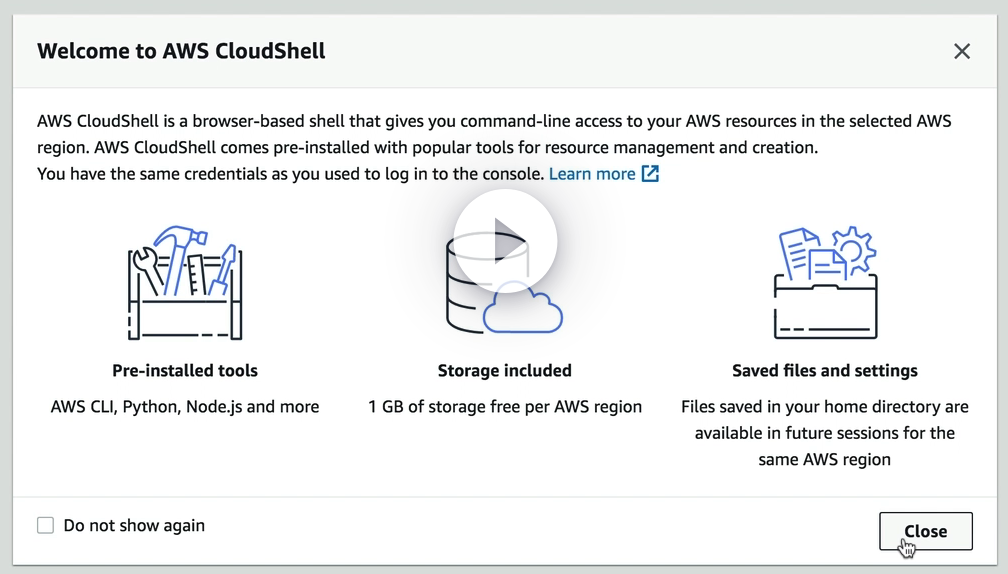1008x574 pixels.
Task: Click the AWS CLI, Python, Node.js text
Action: pyautogui.click(x=185, y=407)
